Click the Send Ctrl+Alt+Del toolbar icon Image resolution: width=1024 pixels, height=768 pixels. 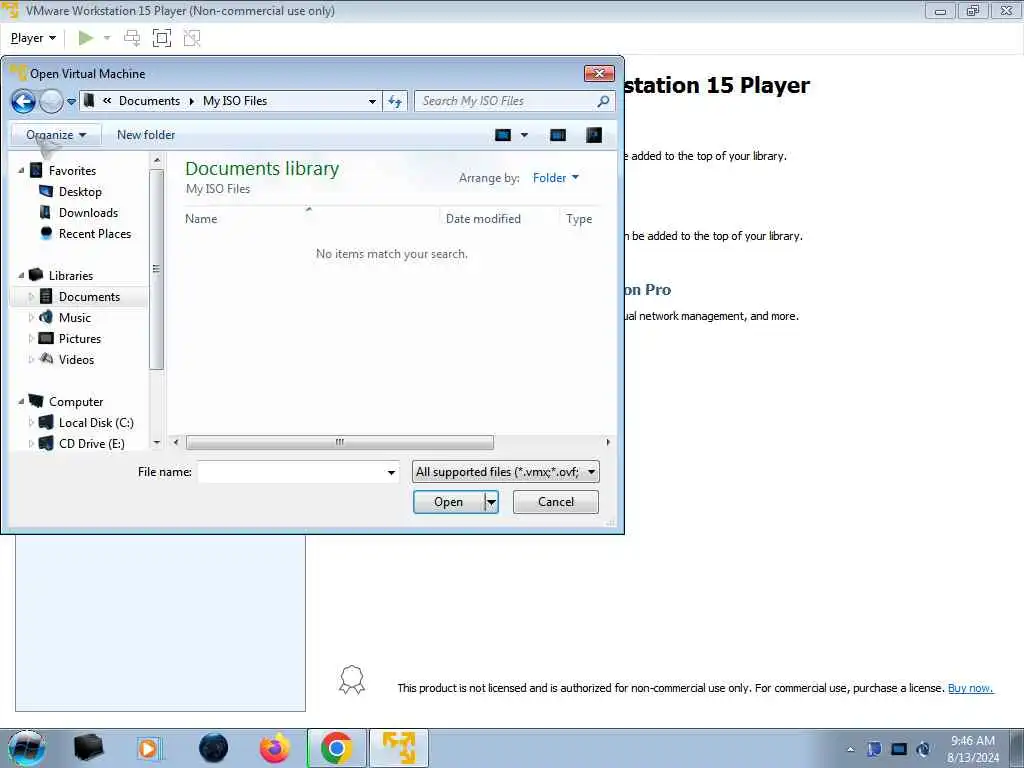pos(132,38)
